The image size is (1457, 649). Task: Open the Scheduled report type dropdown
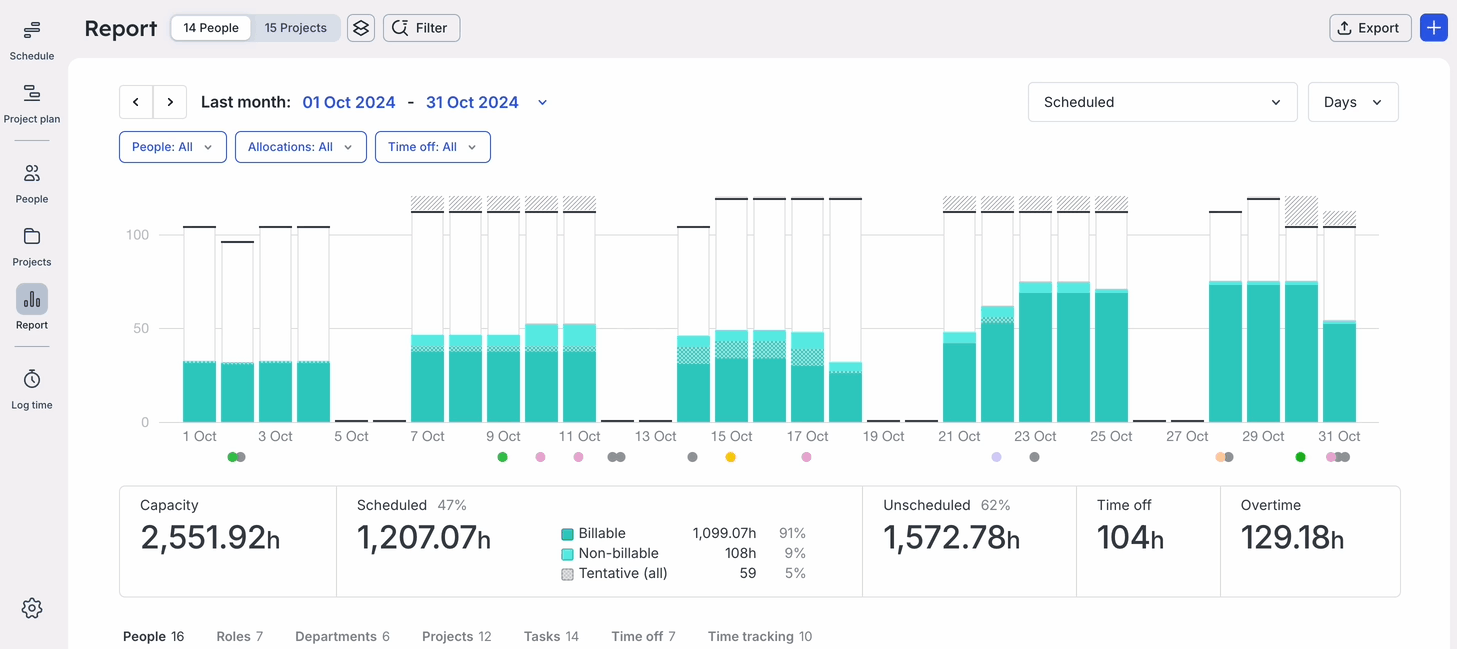[x=1162, y=102]
